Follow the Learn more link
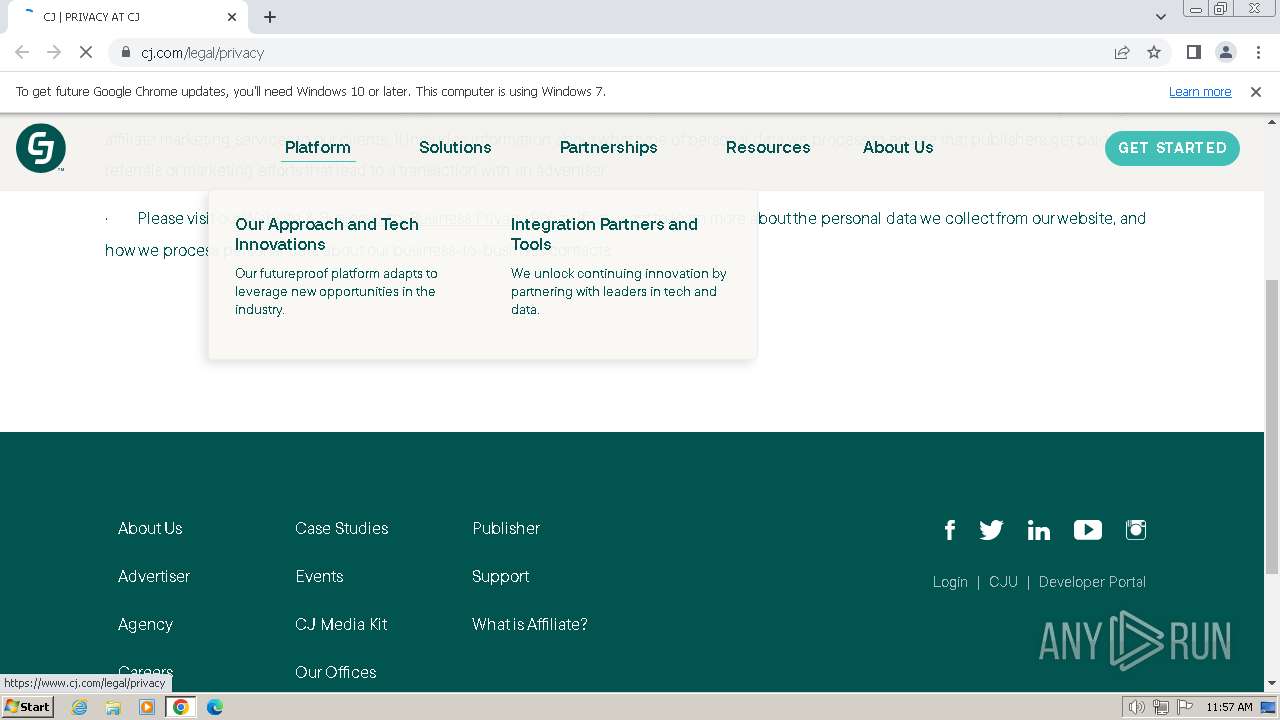1280x720 pixels. pos(1200,92)
